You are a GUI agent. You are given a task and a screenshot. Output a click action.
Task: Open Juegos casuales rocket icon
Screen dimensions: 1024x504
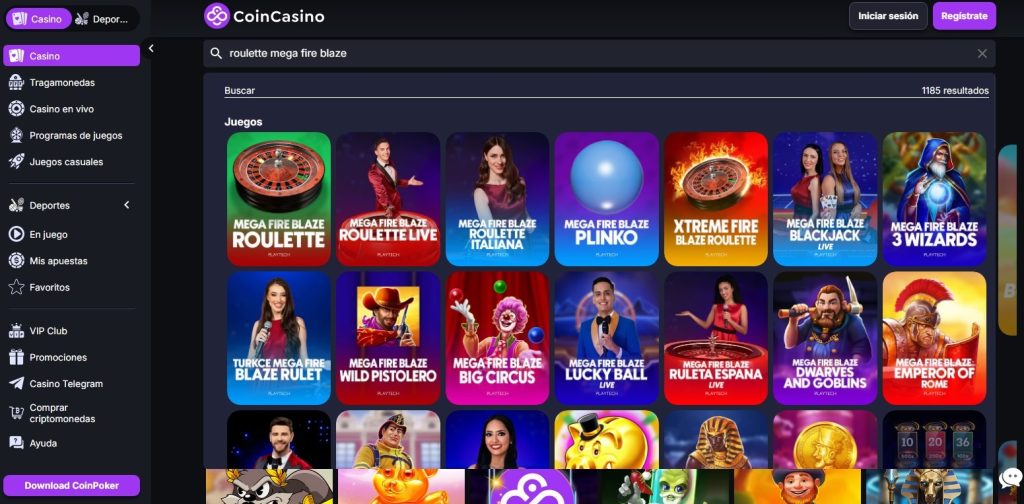(16, 162)
